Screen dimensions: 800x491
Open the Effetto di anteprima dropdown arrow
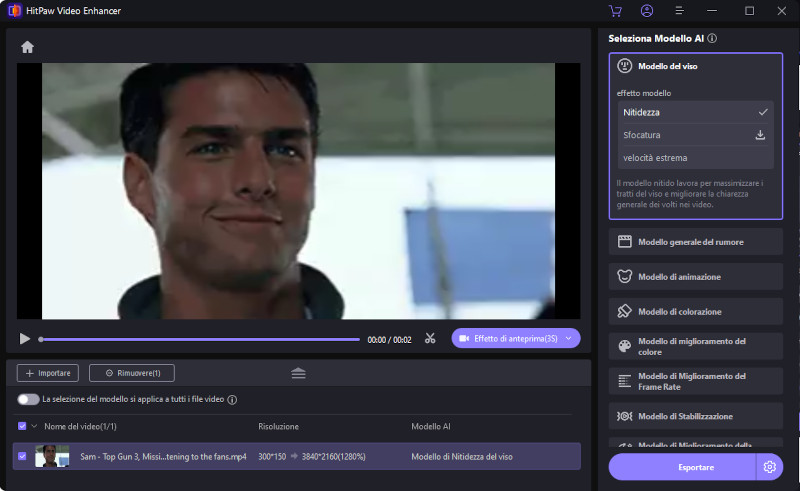pos(569,339)
